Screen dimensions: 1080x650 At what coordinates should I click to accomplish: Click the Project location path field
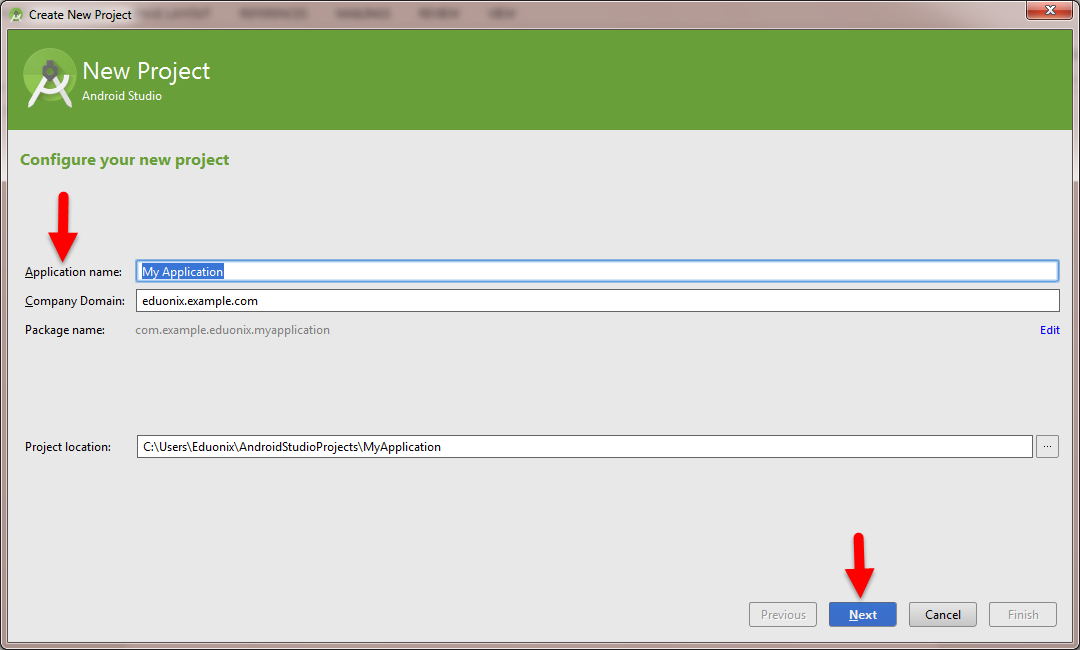tap(584, 446)
